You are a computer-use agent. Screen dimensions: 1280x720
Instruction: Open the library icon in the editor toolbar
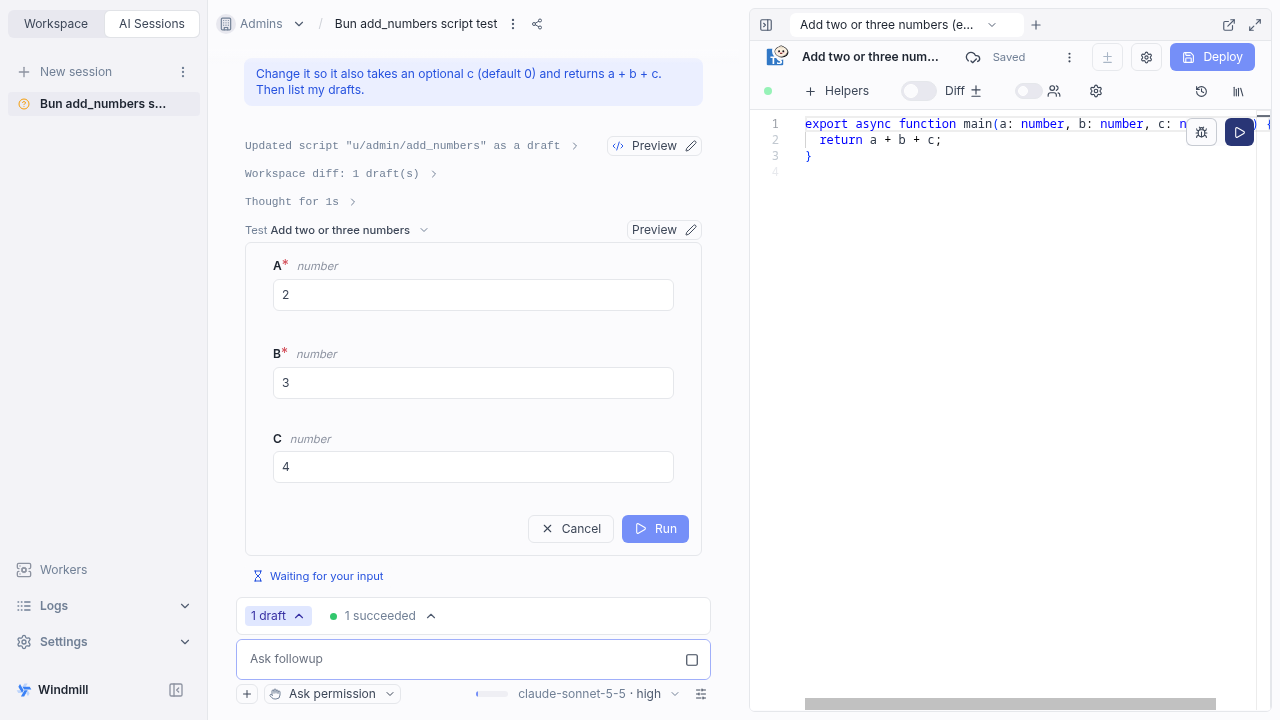click(1238, 91)
